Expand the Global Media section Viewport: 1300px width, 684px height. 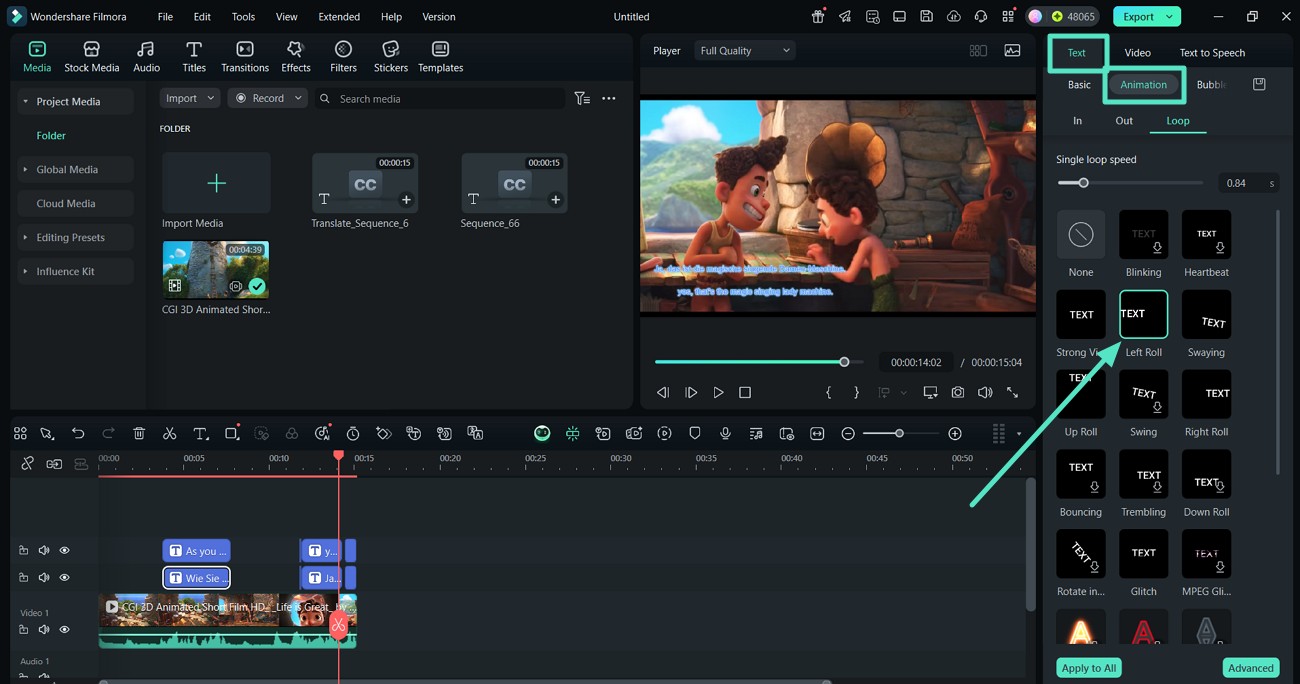tap(25, 169)
